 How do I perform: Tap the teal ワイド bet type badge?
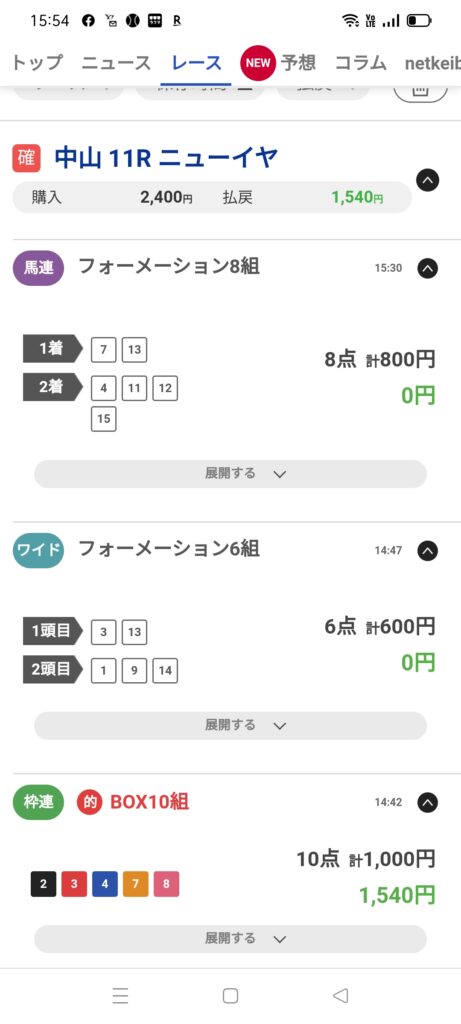39,551
